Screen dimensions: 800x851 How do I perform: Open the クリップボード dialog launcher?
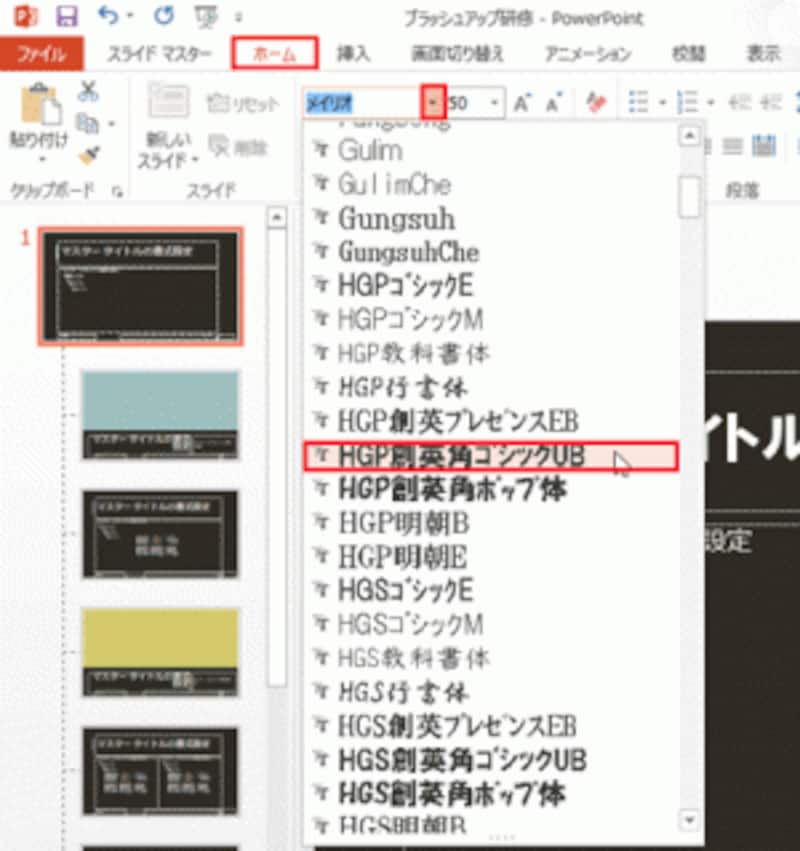tap(118, 191)
